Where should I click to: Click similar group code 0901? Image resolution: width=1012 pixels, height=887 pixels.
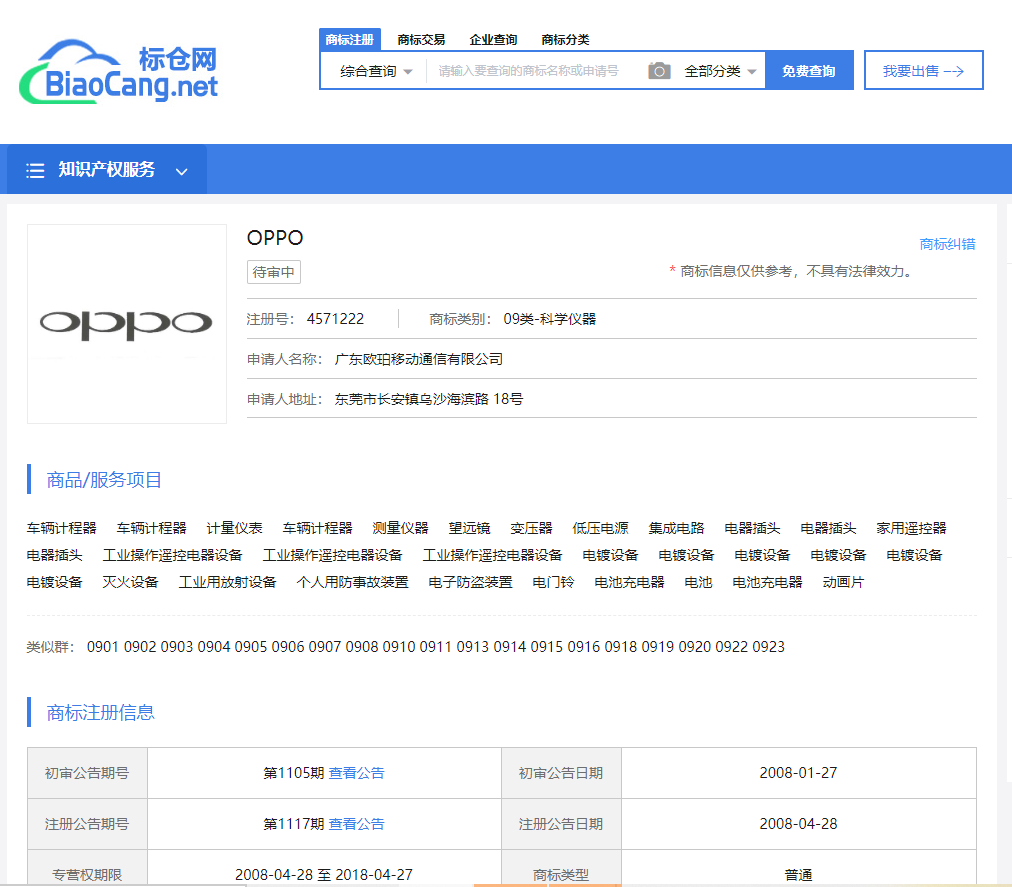tap(103, 647)
